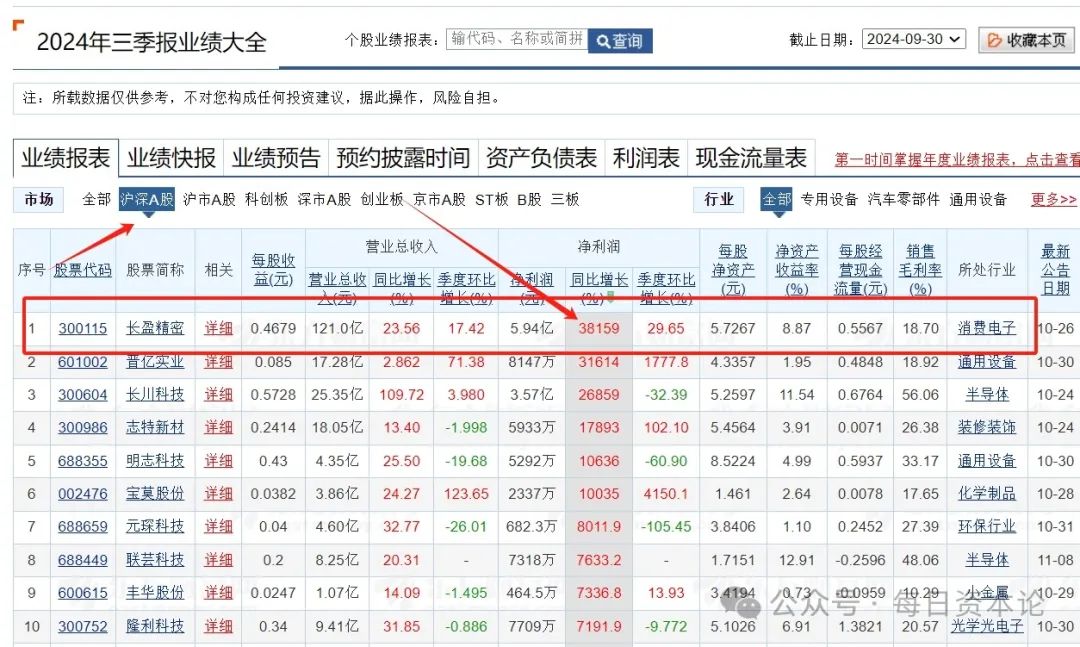Select the 三板 market filter
This screenshot has height=647, width=1080.
click(x=565, y=200)
